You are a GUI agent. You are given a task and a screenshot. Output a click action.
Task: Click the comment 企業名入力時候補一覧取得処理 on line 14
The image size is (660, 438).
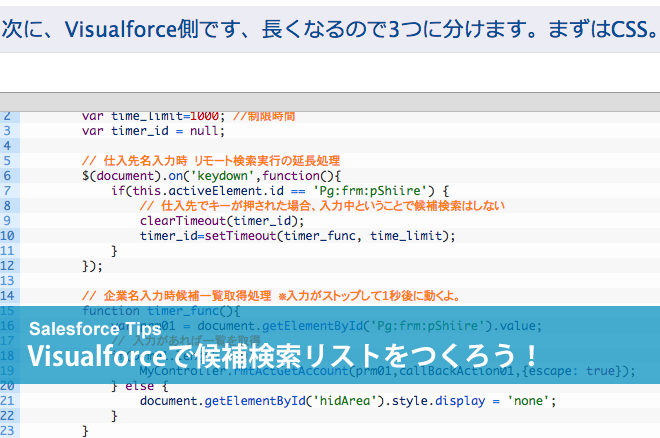click(271, 296)
